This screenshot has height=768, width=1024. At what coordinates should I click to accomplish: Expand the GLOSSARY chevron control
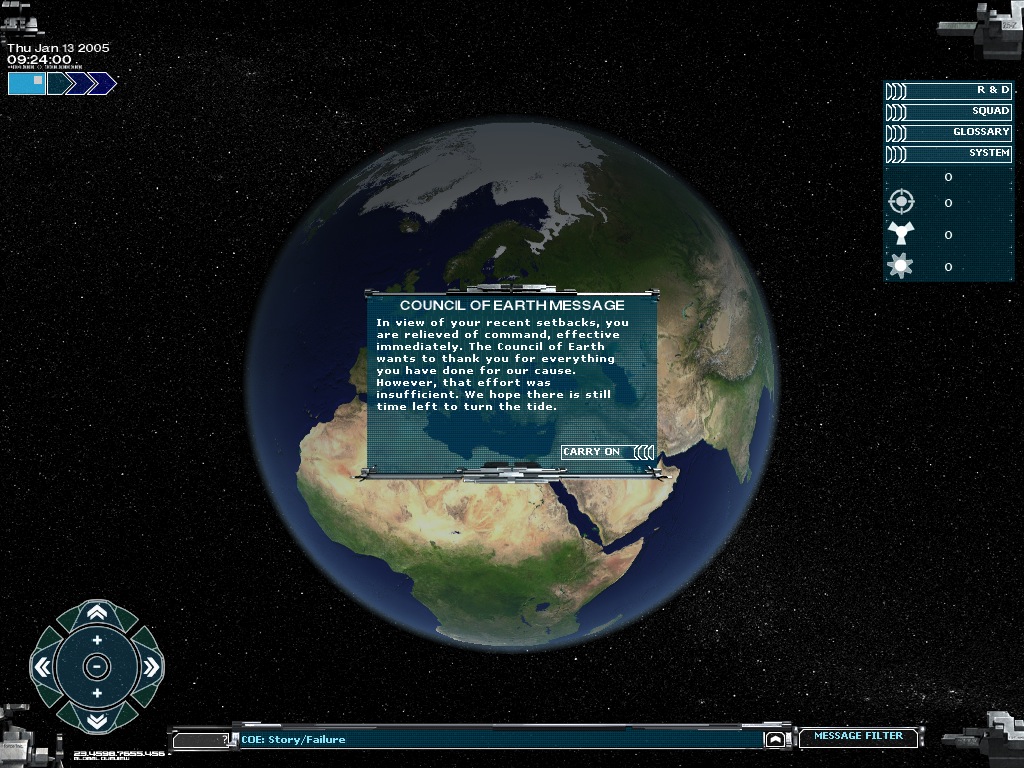tap(897, 132)
